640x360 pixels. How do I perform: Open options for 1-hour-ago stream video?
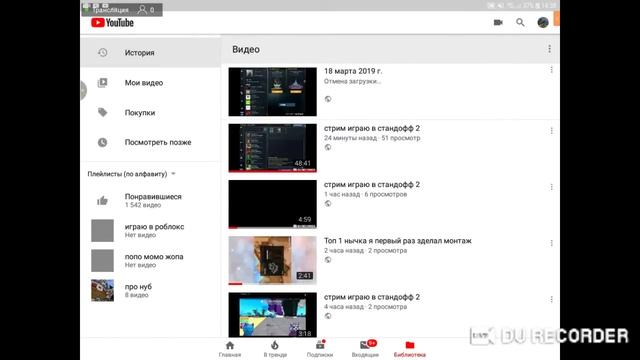[x=551, y=187]
